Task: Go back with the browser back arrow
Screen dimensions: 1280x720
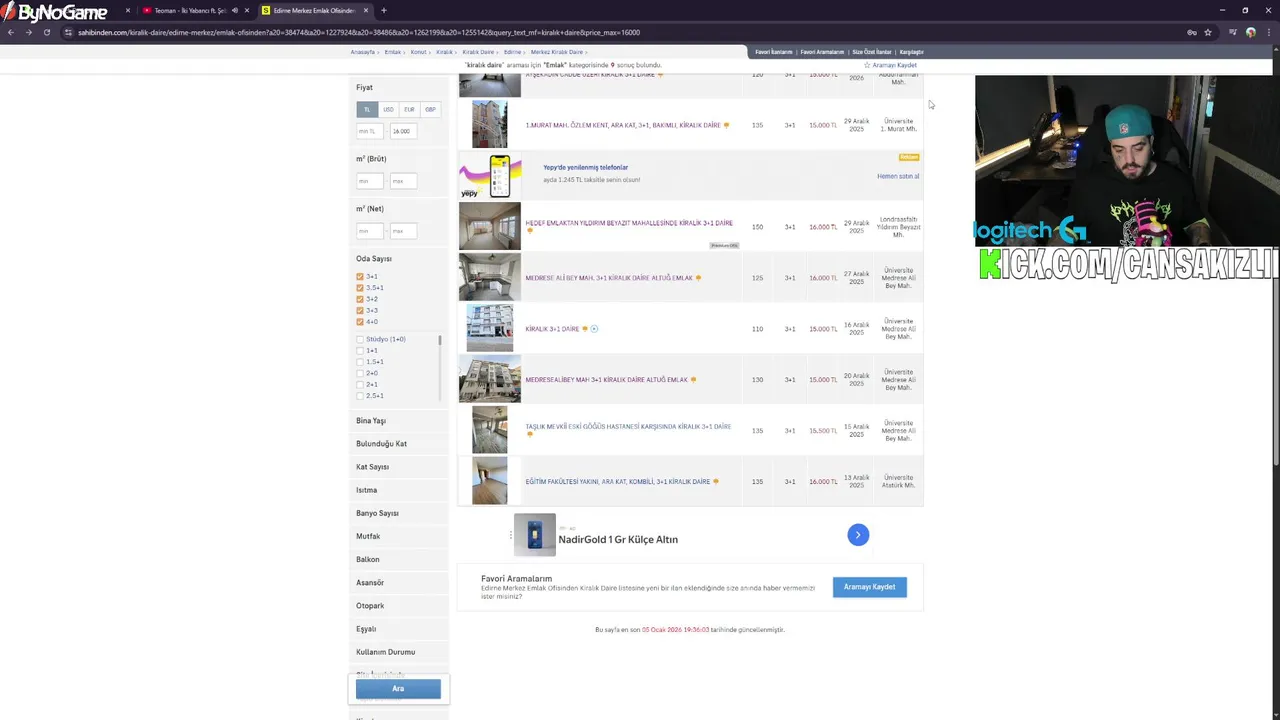Action: 10,32
